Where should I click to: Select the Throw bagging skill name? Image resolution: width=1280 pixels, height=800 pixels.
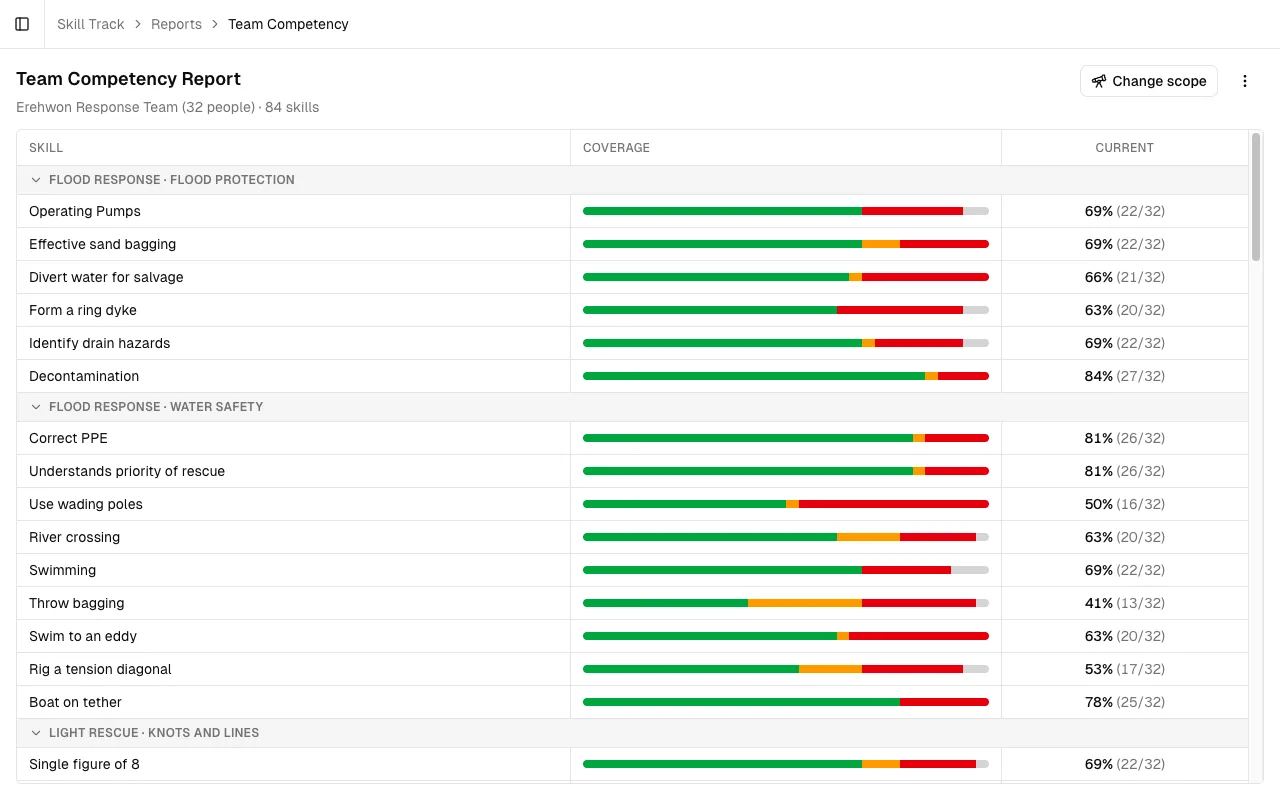click(77, 603)
